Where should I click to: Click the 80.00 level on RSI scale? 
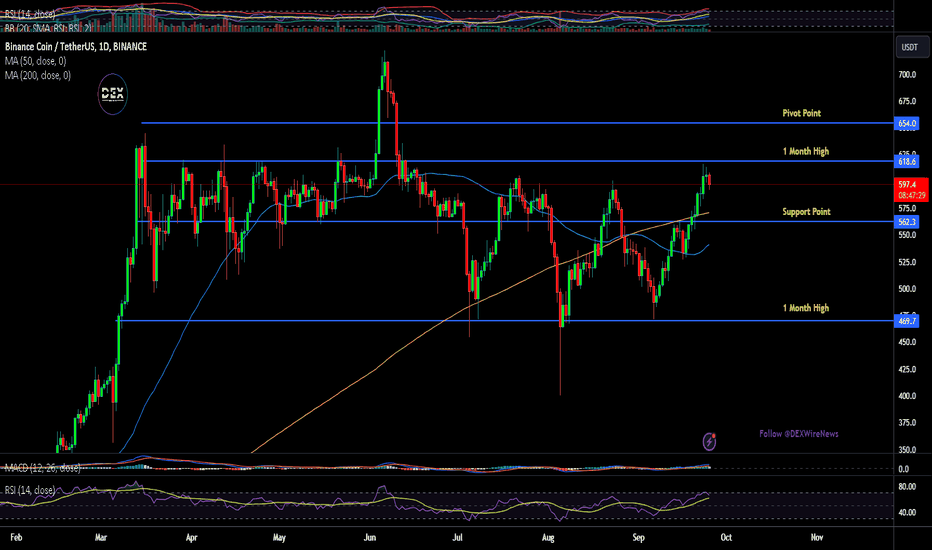(907, 487)
